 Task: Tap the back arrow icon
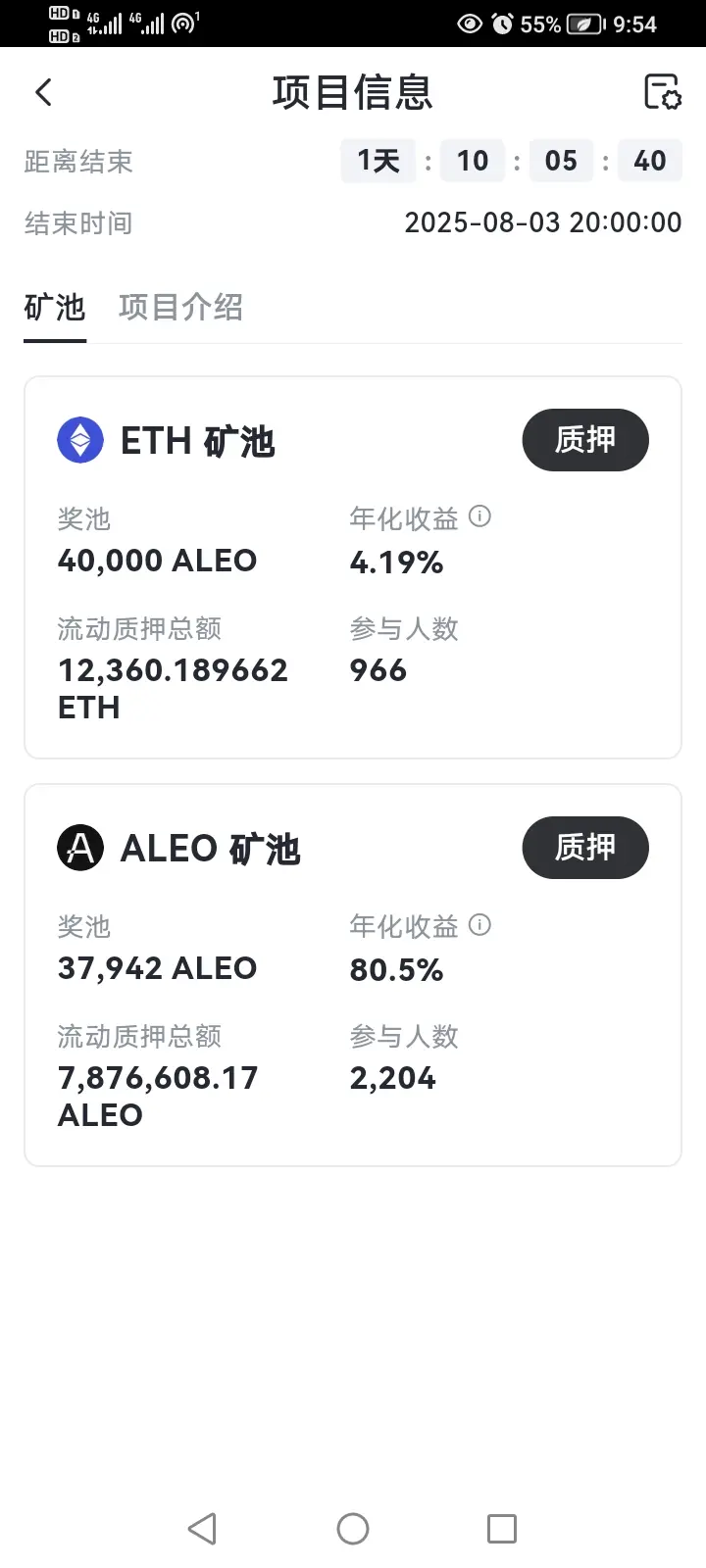coord(43,93)
